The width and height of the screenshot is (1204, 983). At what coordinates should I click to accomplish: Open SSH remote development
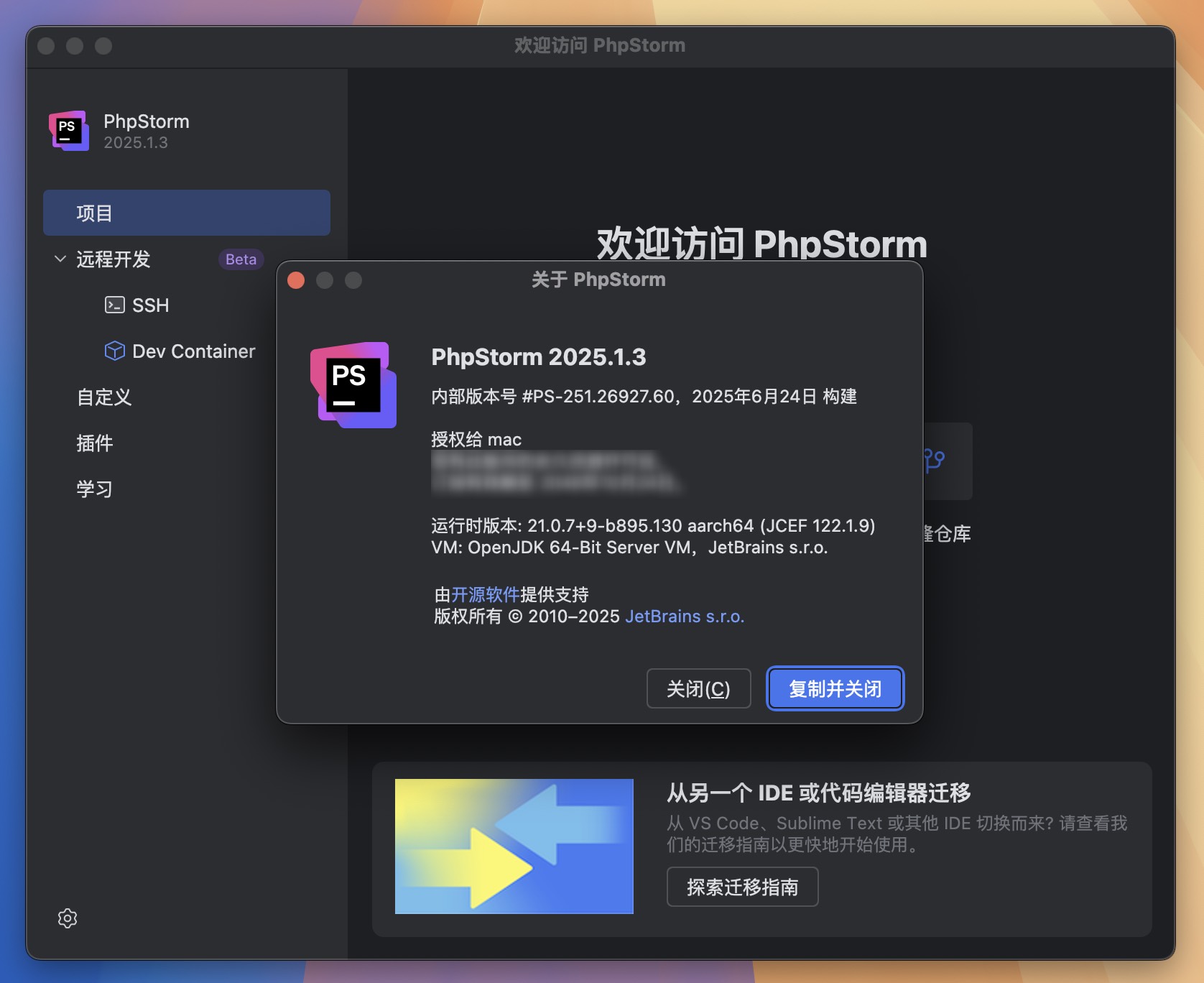click(151, 305)
